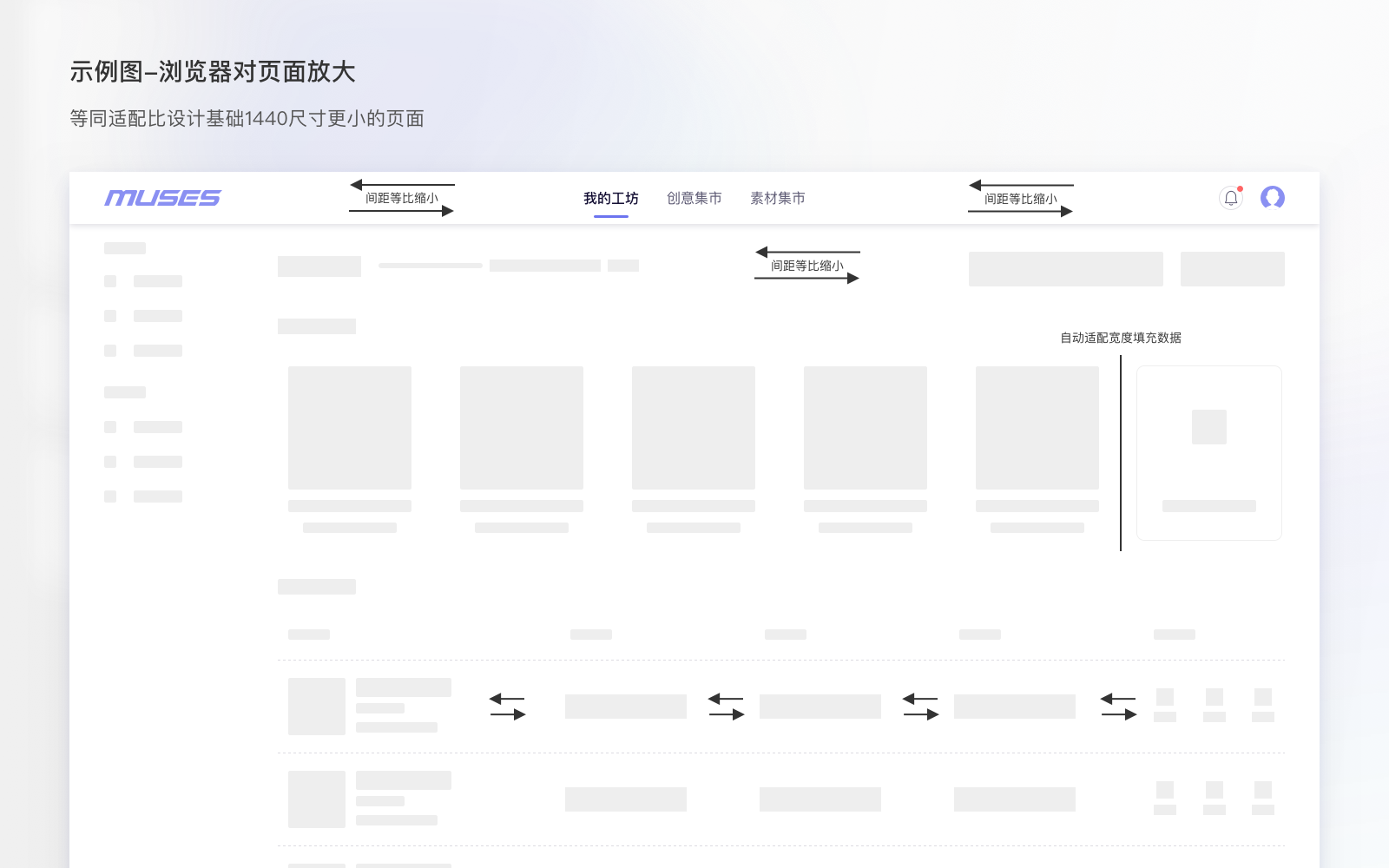Click the small square icon beside first sidebar item
Screen dimensions: 1389x868
coord(110,280)
